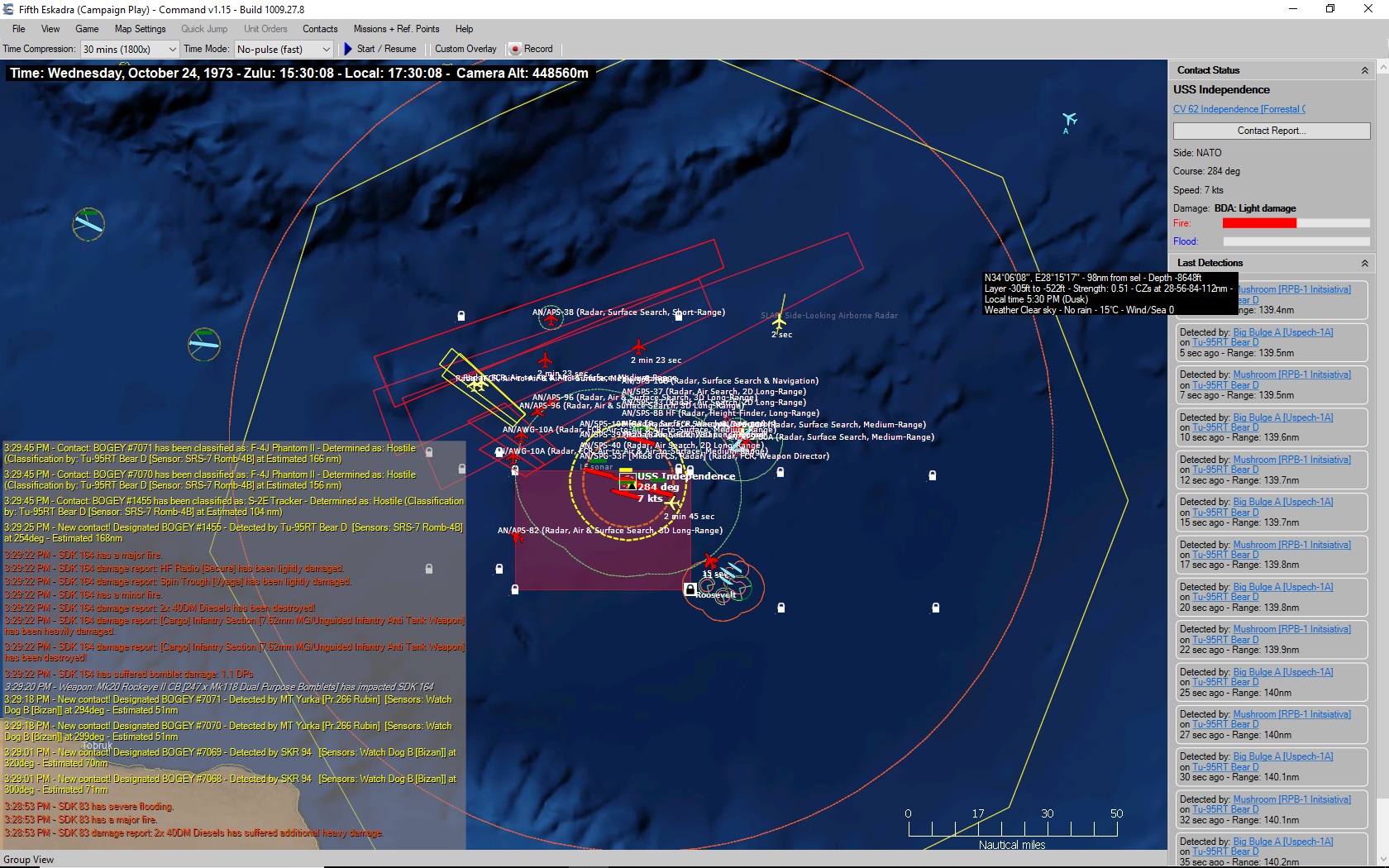Click the Nautical miles scale bar
The height and width of the screenshot is (868, 1389).
pyautogui.click(x=1012, y=828)
